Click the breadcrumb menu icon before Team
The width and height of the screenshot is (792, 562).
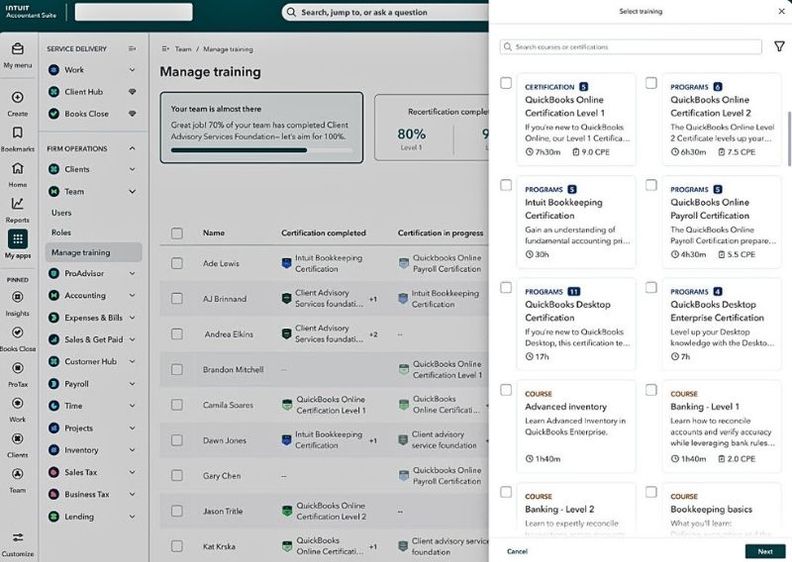(165, 49)
